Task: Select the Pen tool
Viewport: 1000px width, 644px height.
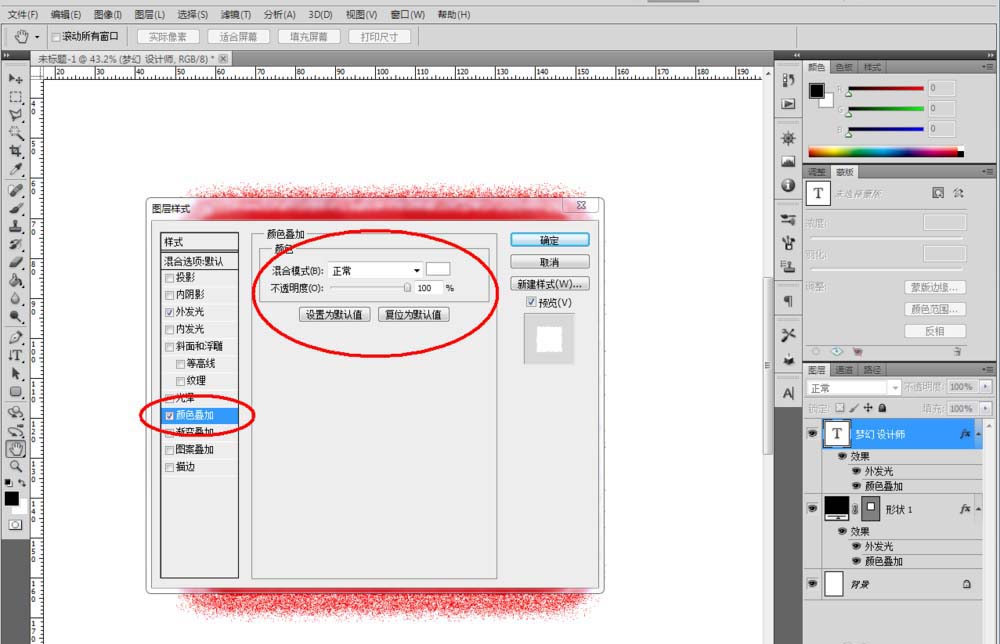Action: [15, 337]
